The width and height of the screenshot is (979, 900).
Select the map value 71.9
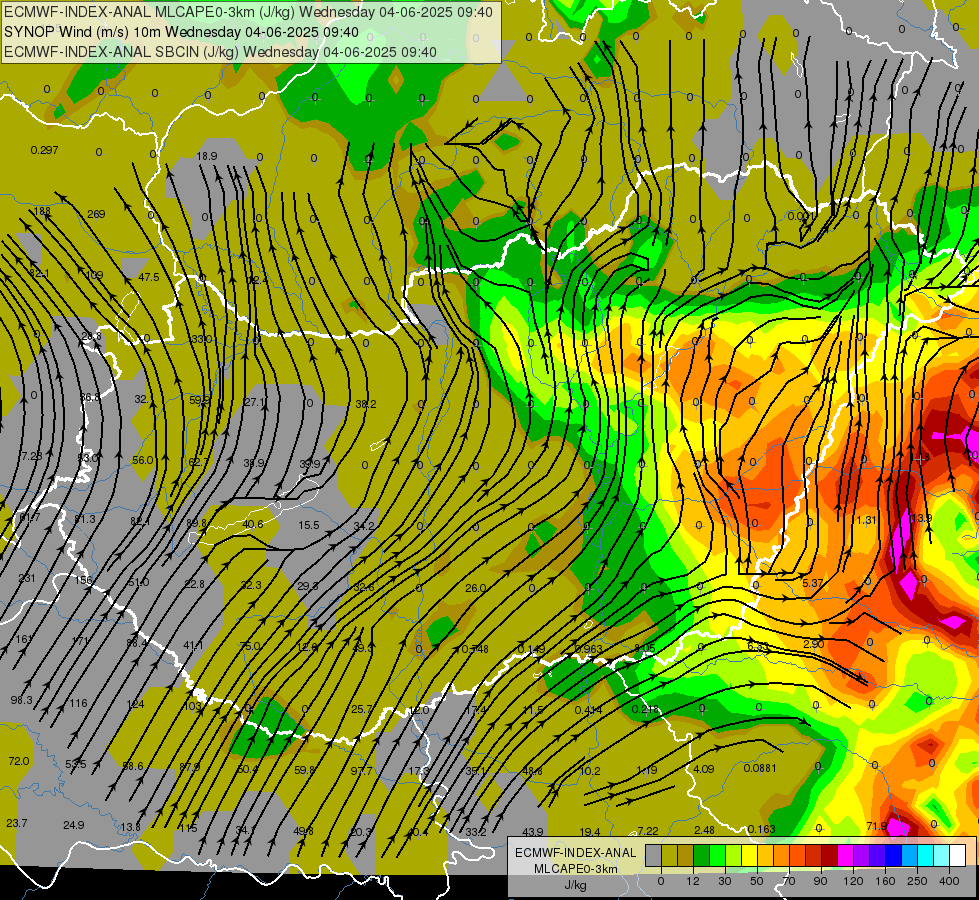point(877,826)
